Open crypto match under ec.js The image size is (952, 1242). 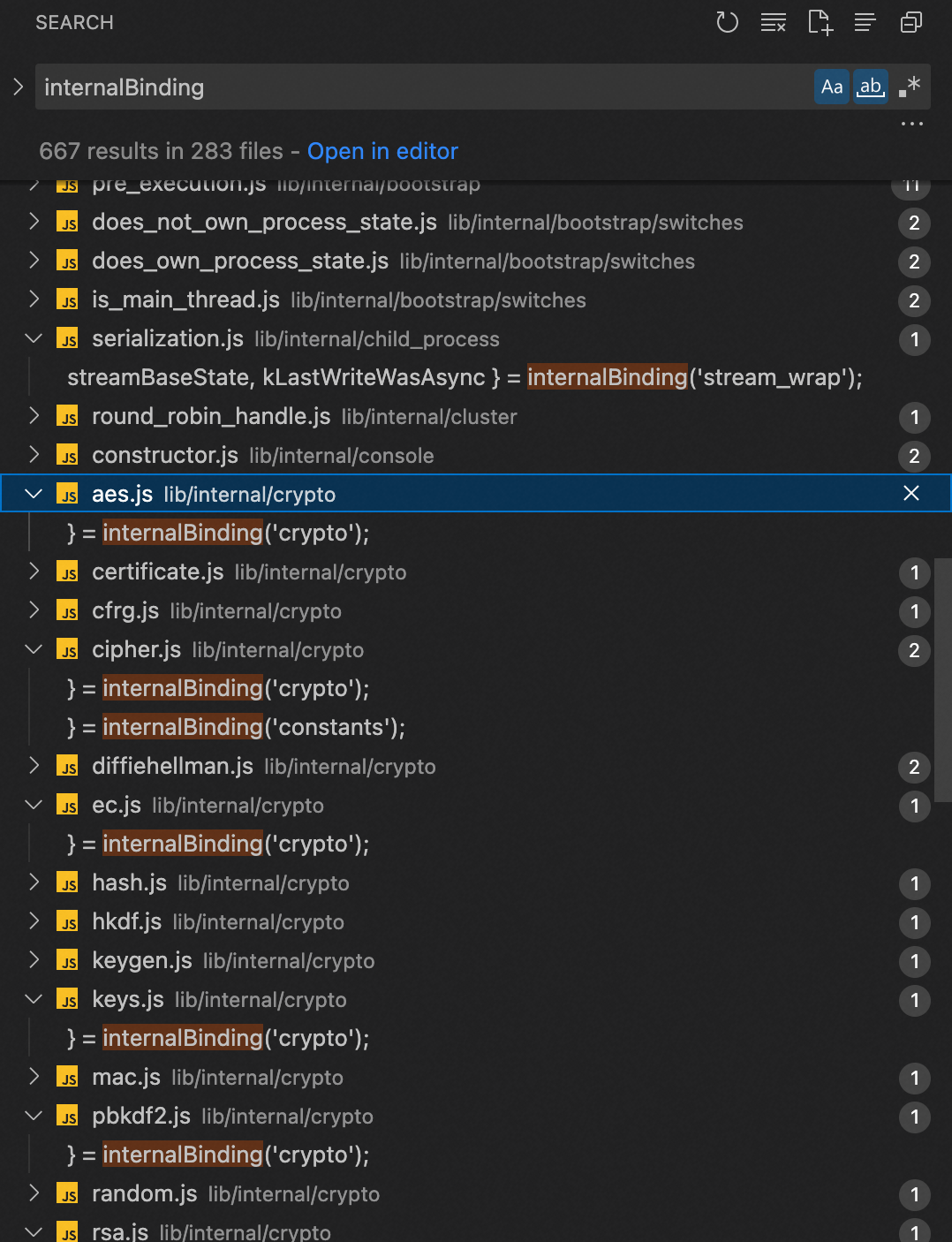(x=218, y=844)
